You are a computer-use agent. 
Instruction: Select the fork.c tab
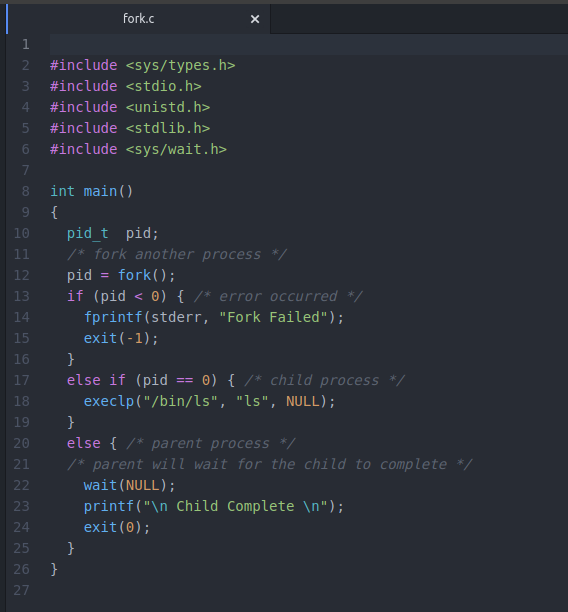click(x=138, y=19)
